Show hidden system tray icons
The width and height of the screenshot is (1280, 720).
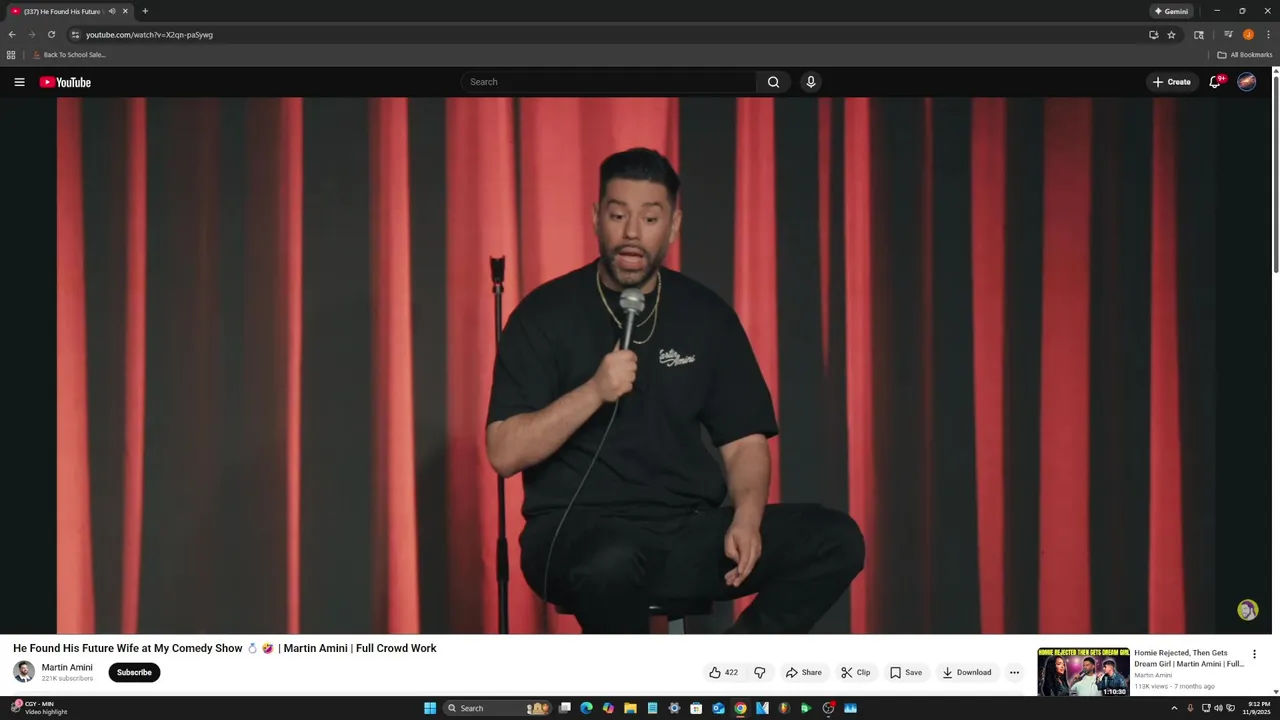click(x=1174, y=708)
